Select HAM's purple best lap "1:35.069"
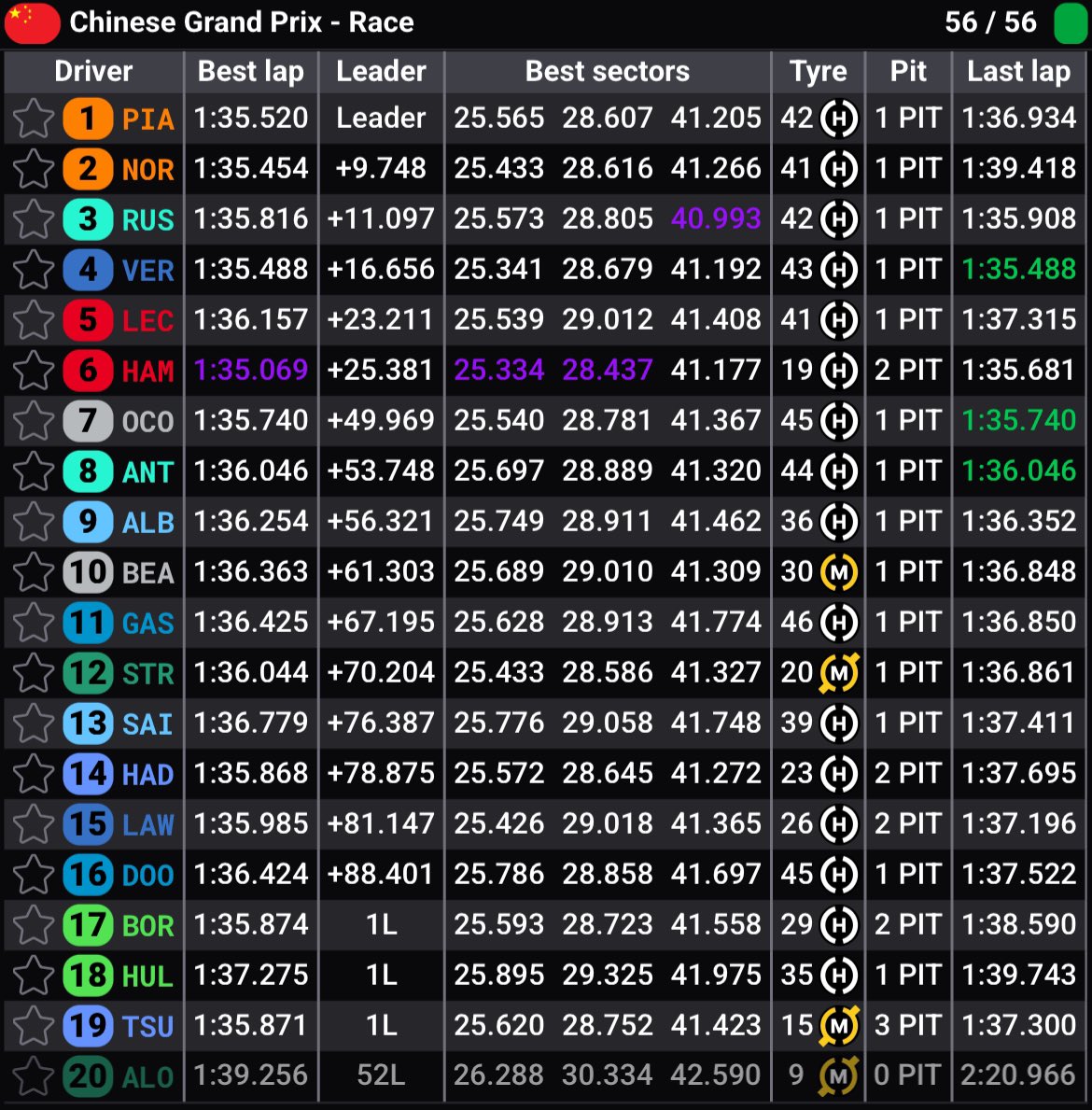Image resolution: width=1092 pixels, height=1110 pixels. (251, 371)
